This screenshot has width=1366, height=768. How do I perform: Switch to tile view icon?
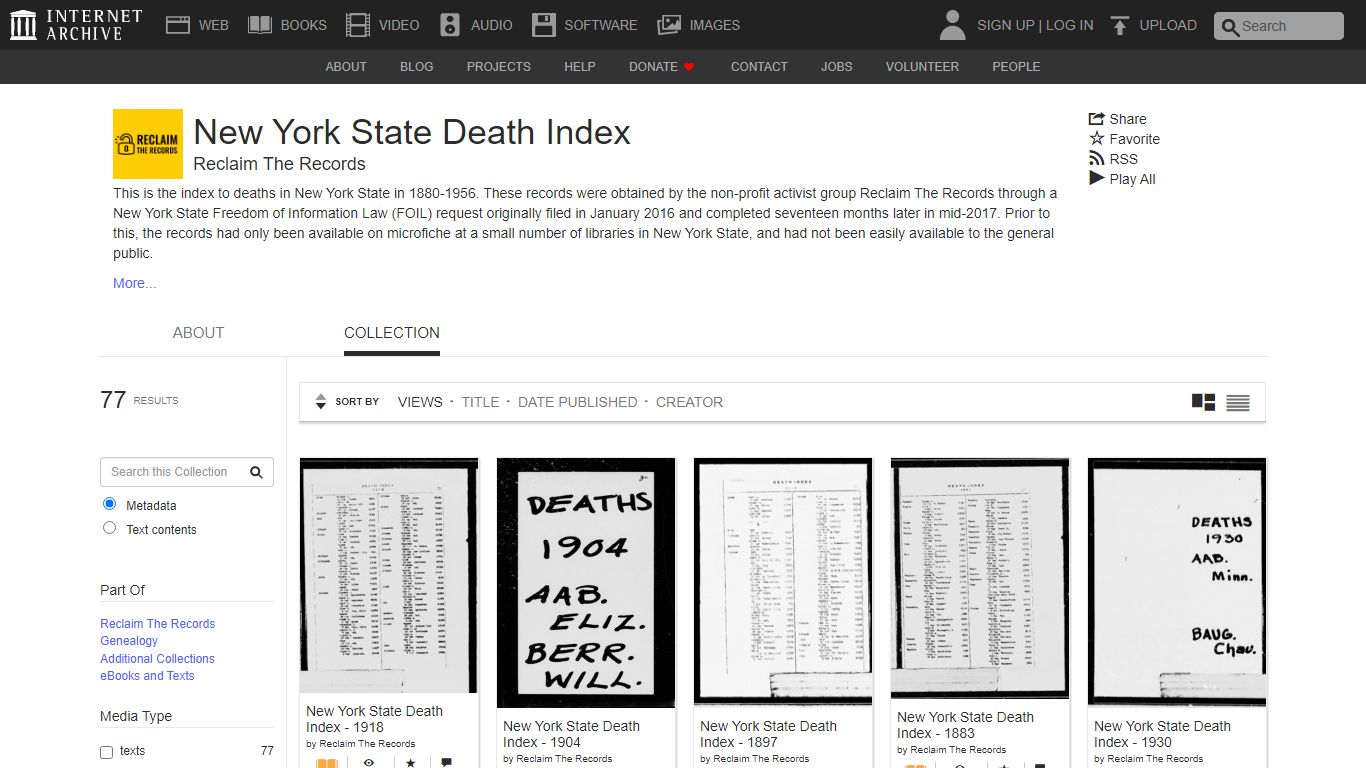pyautogui.click(x=1204, y=402)
